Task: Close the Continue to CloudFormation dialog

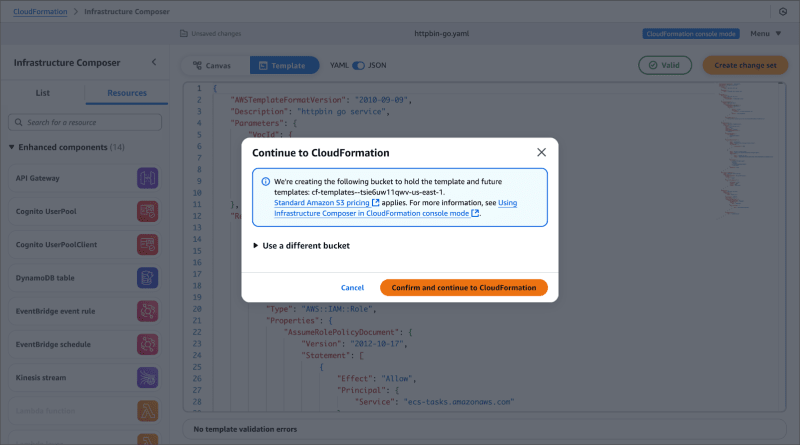Action: tap(541, 152)
